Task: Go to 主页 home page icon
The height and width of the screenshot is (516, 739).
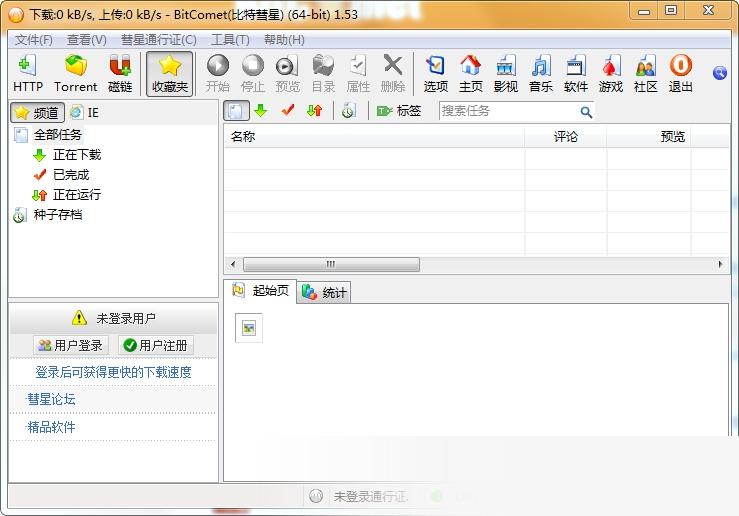Action: (471, 74)
